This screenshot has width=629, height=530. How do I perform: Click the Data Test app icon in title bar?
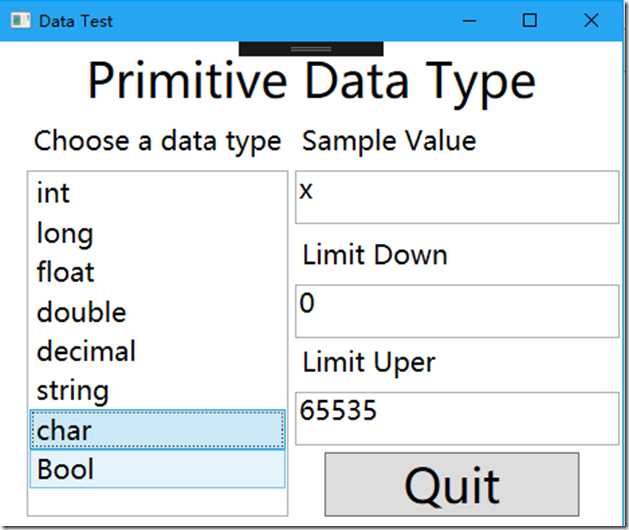[x=20, y=20]
